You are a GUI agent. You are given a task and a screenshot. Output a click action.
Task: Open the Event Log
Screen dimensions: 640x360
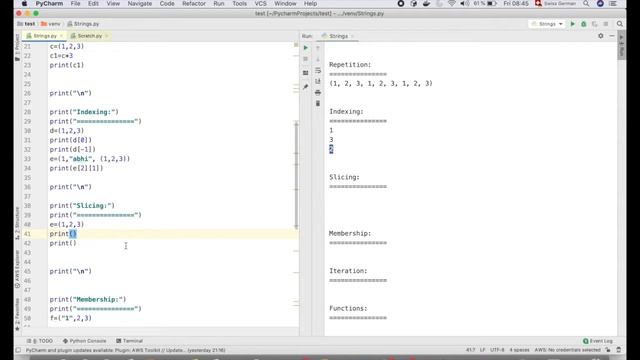pyautogui.click(x=598, y=341)
